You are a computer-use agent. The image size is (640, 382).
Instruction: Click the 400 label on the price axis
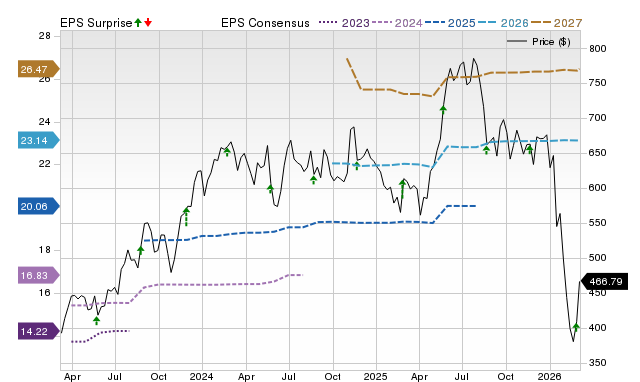coord(598,328)
